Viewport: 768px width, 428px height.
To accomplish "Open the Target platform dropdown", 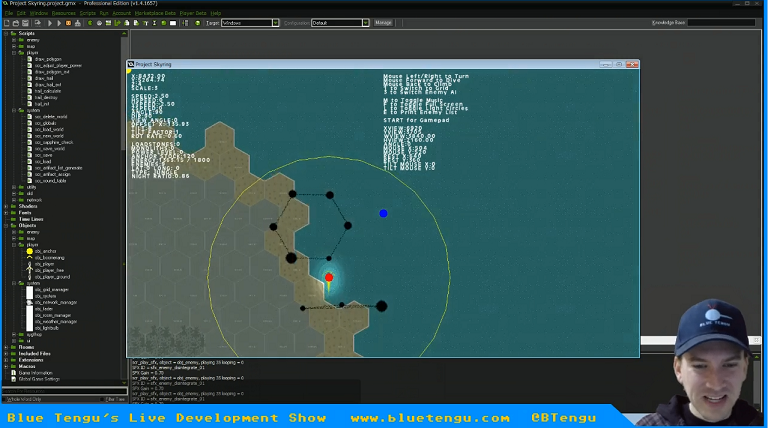I will 275,23.
